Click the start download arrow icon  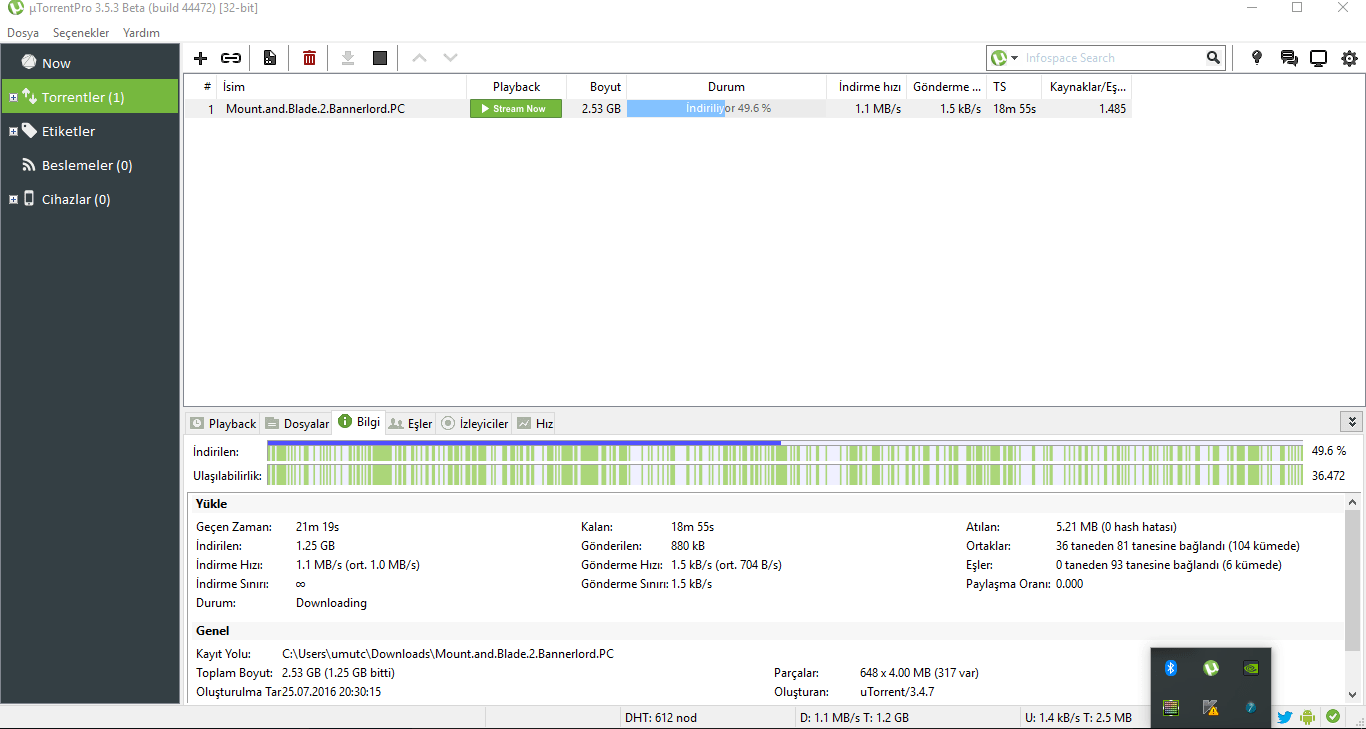click(348, 58)
